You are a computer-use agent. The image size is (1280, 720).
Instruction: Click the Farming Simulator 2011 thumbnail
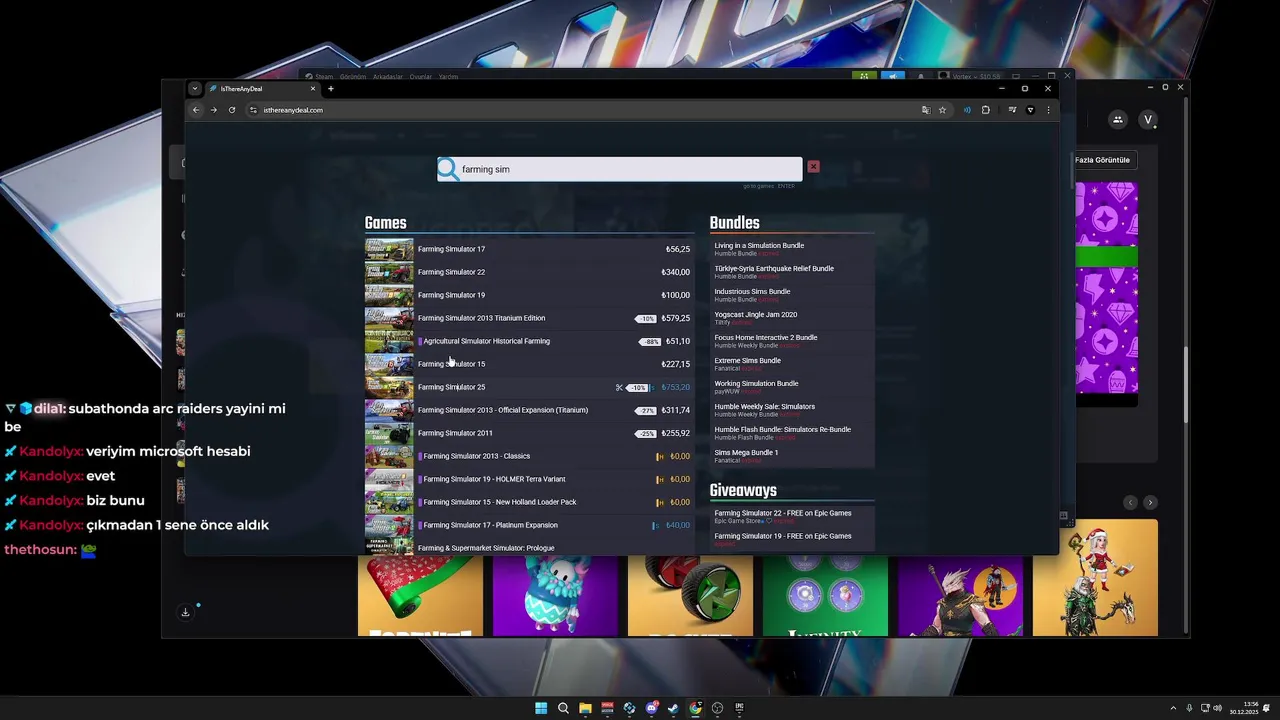tap(389, 433)
